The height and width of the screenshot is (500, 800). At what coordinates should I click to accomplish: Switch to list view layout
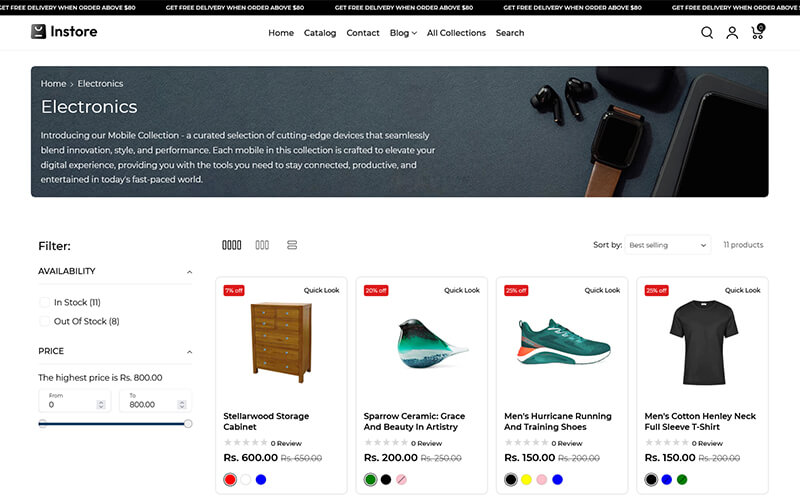292,245
